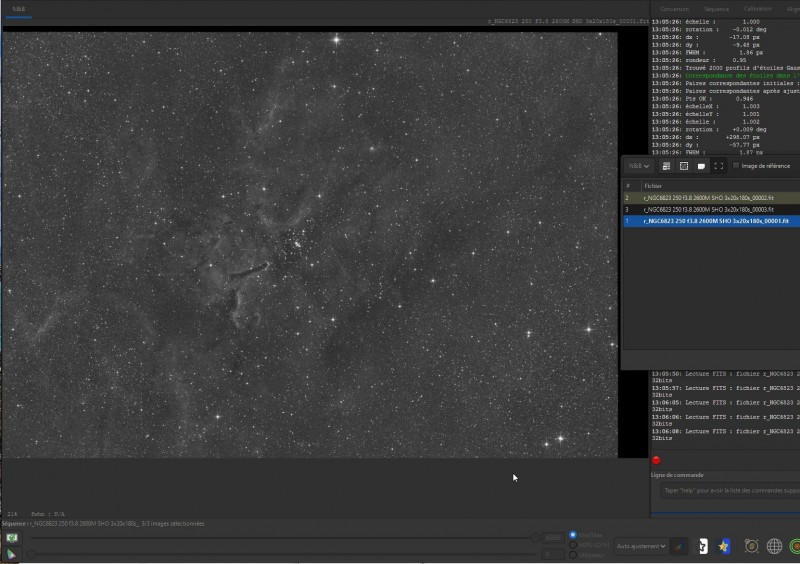Click the false color icon next to Auto ajustement

679,546
